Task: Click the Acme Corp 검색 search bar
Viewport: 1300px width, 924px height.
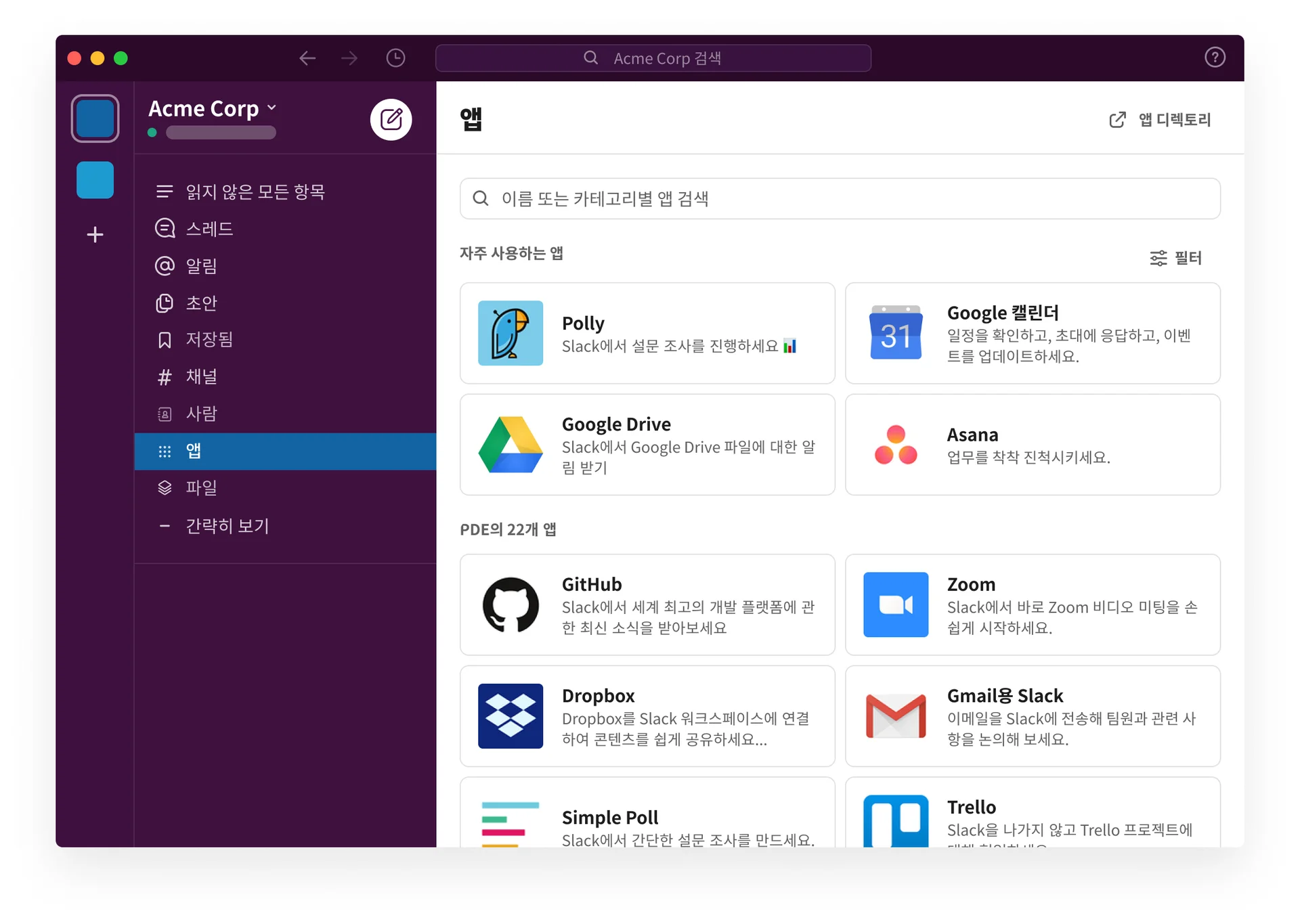Action: 653,58
